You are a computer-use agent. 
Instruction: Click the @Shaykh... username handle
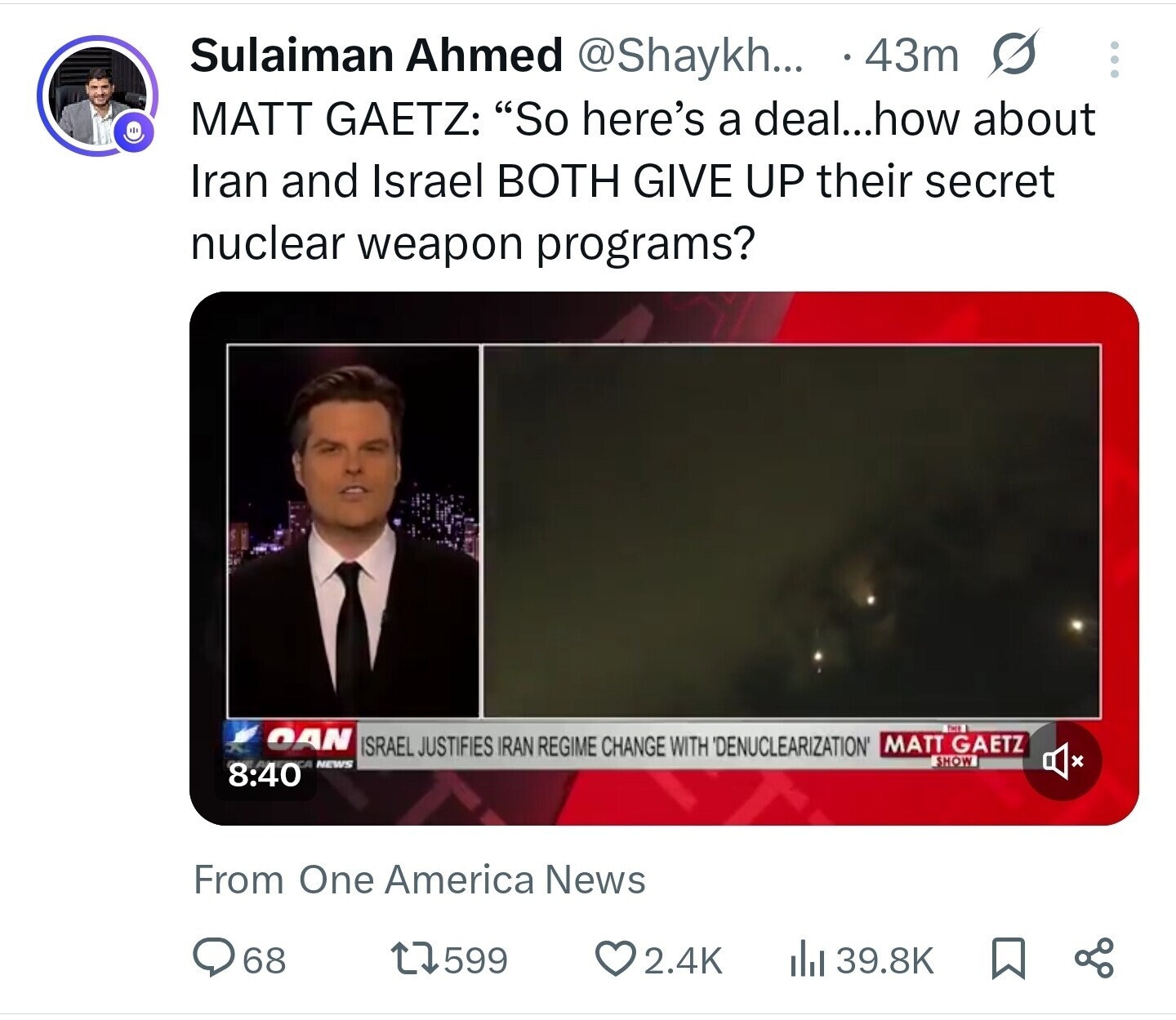point(690,55)
